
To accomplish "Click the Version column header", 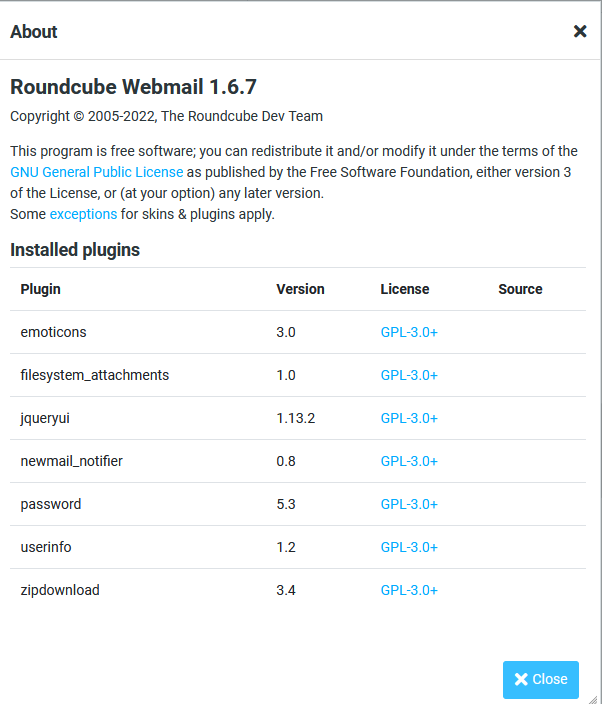I will pyautogui.click(x=300, y=289).
